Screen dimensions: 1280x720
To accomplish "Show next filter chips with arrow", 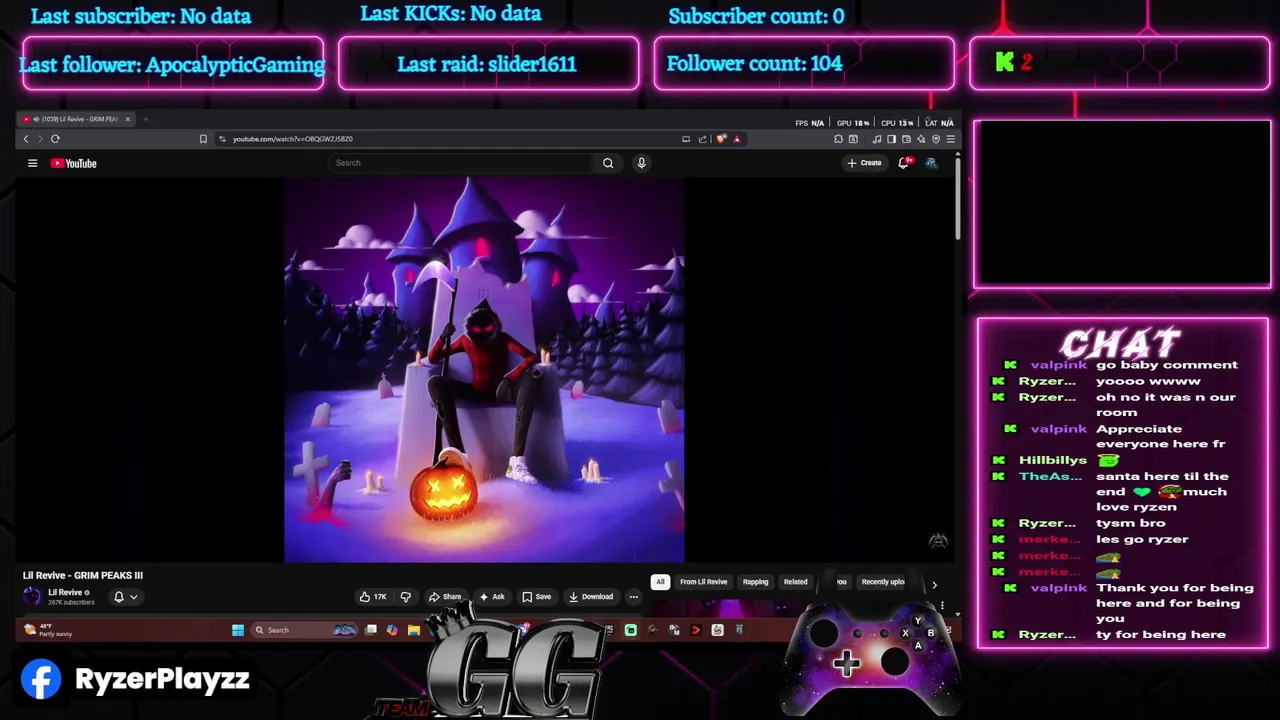I will pyautogui.click(x=934, y=585).
